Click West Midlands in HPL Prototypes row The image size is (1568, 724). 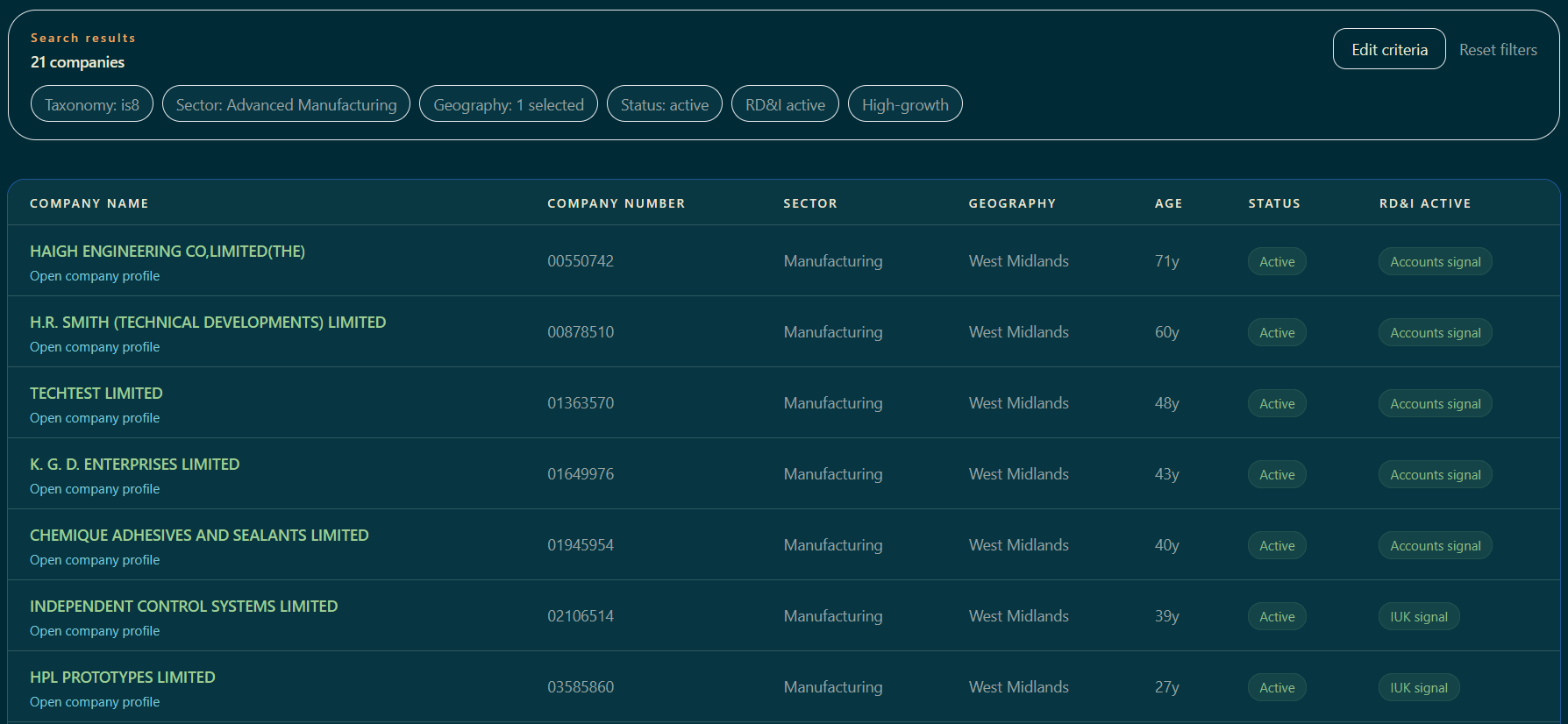(x=1019, y=687)
